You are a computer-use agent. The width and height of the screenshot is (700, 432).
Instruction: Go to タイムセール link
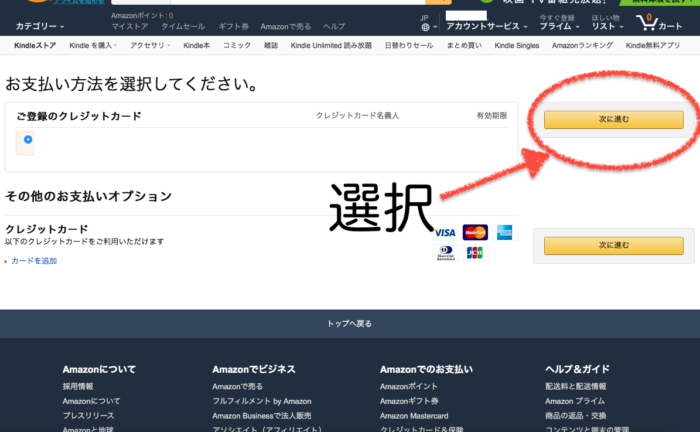tap(183, 27)
